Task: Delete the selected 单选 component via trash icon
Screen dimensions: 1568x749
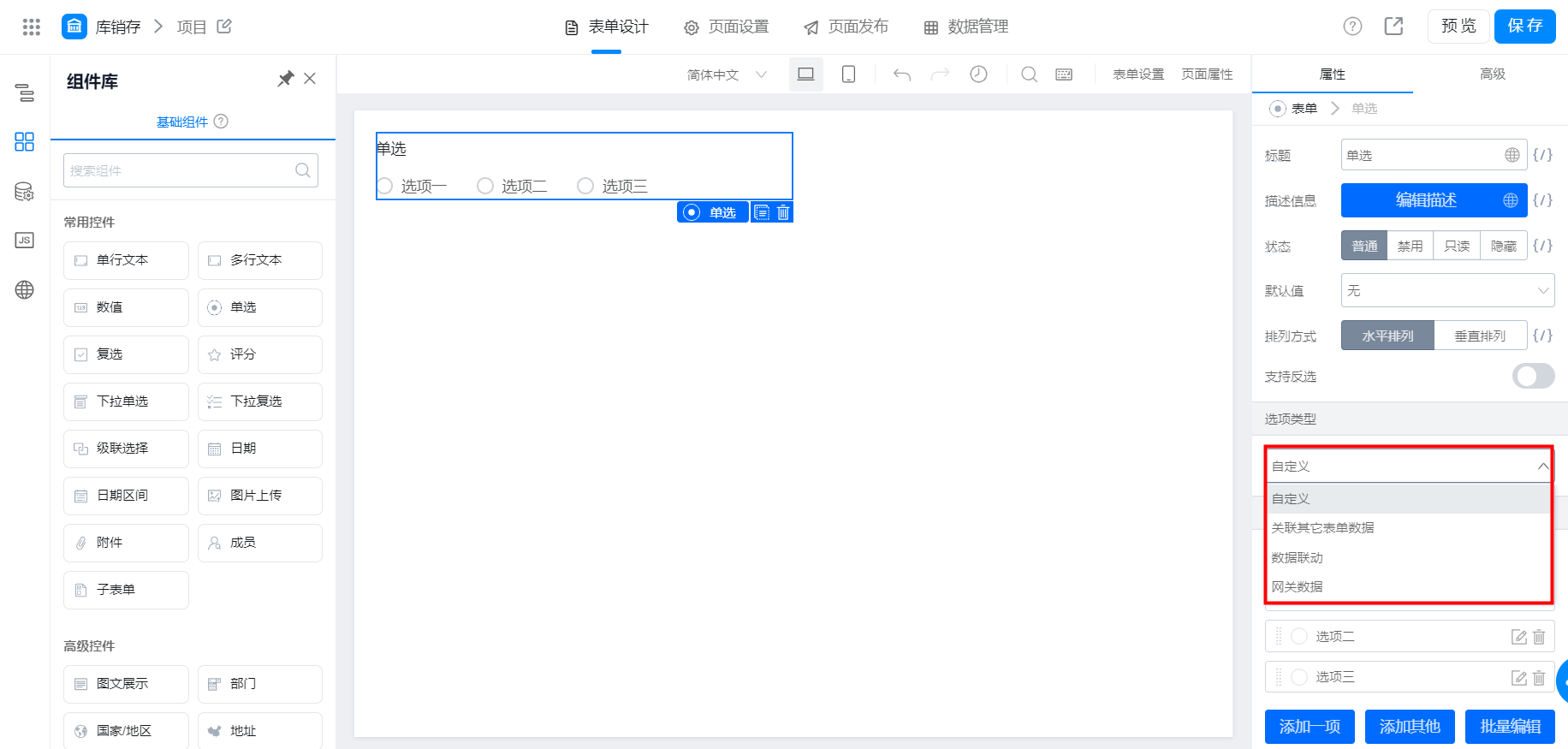Action: click(783, 212)
